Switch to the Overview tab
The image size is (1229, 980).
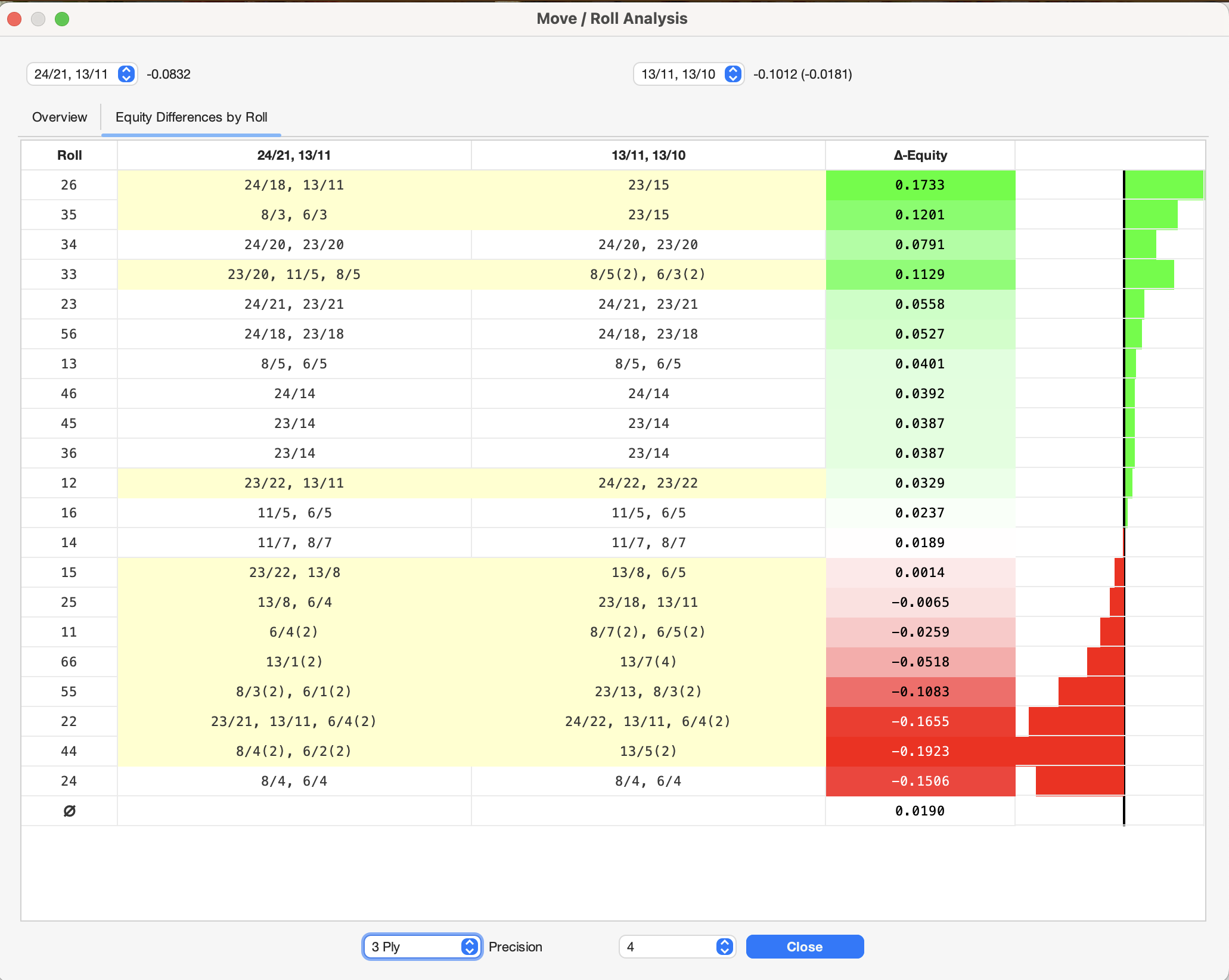[x=60, y=117]
